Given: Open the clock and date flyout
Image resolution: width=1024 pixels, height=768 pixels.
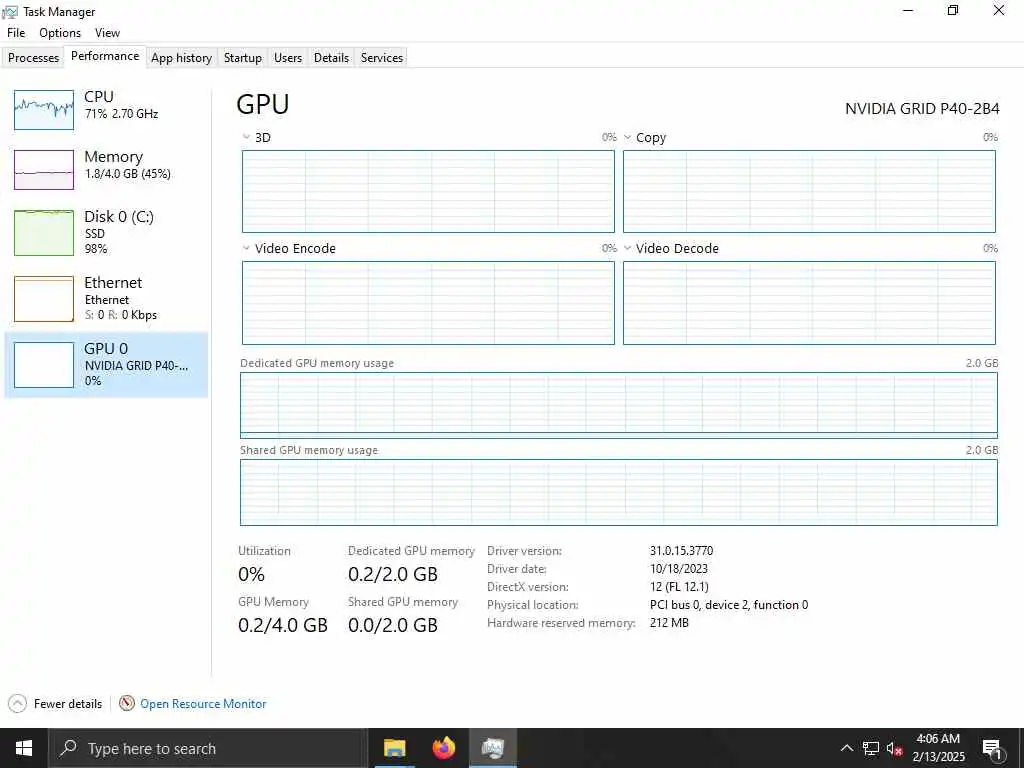Looking at the screenshot, I should tap(938, 748).
